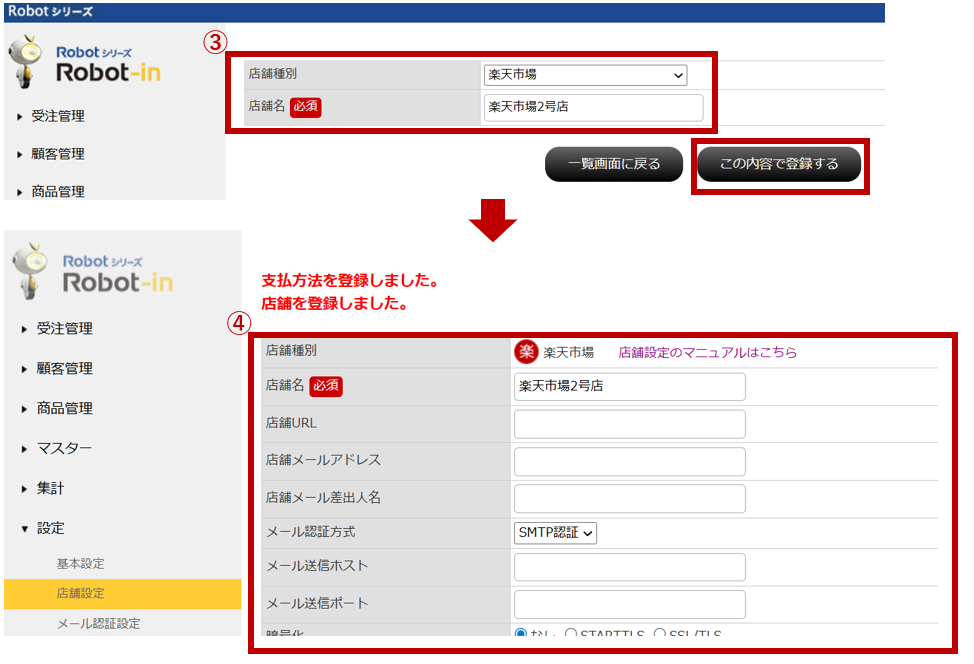Expand the 集計 menu
Image resolution: width=974 pixels, height=664 pixels.
50,488
